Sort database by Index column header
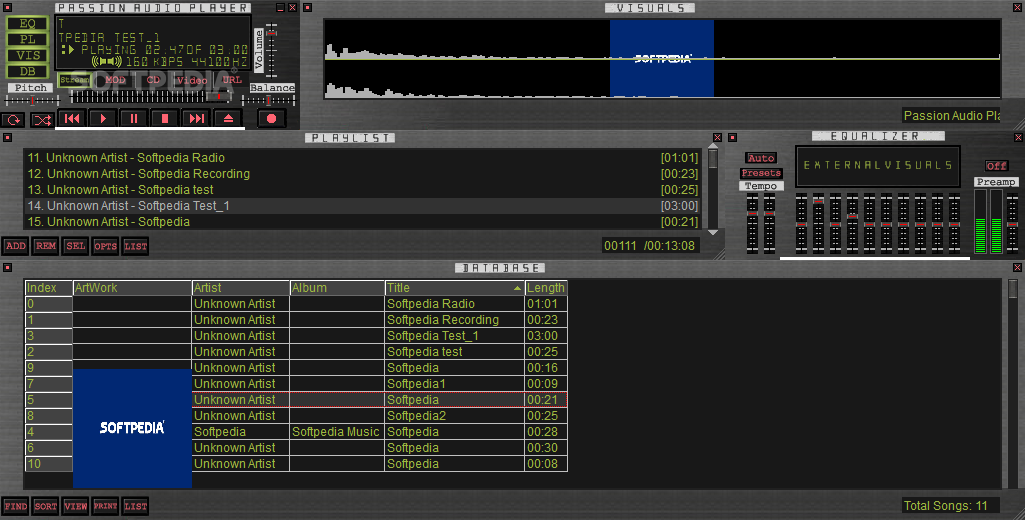 [48, 288]
